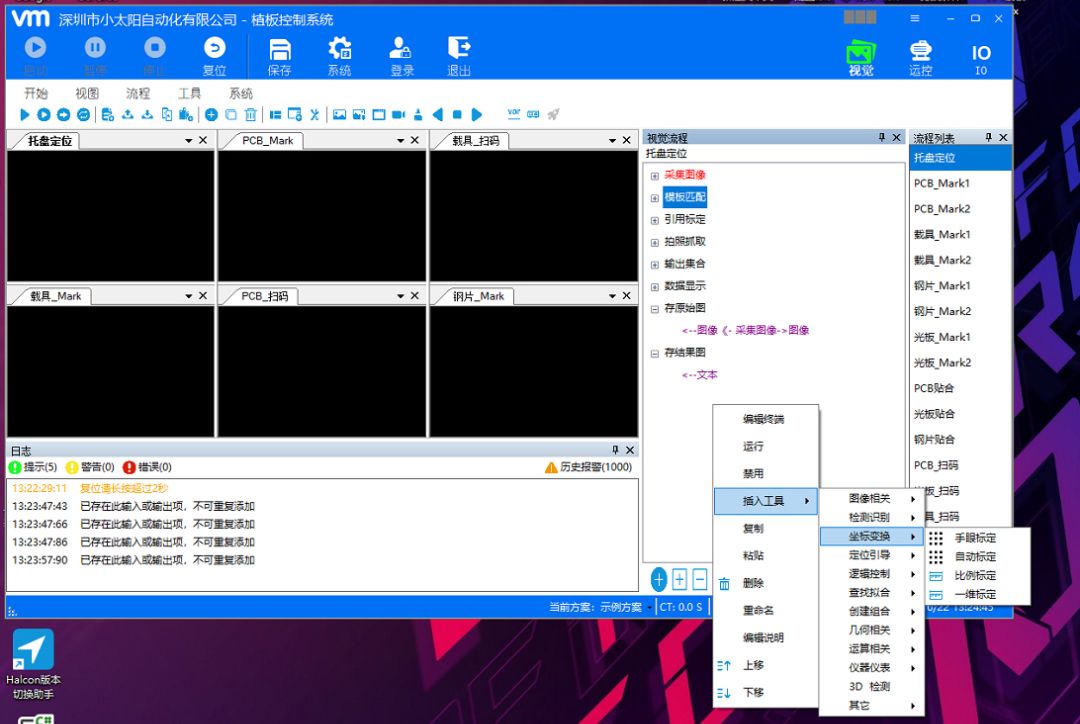Toggle 警告(0) log filter
1080x724 pixels.
coord(90,467)
